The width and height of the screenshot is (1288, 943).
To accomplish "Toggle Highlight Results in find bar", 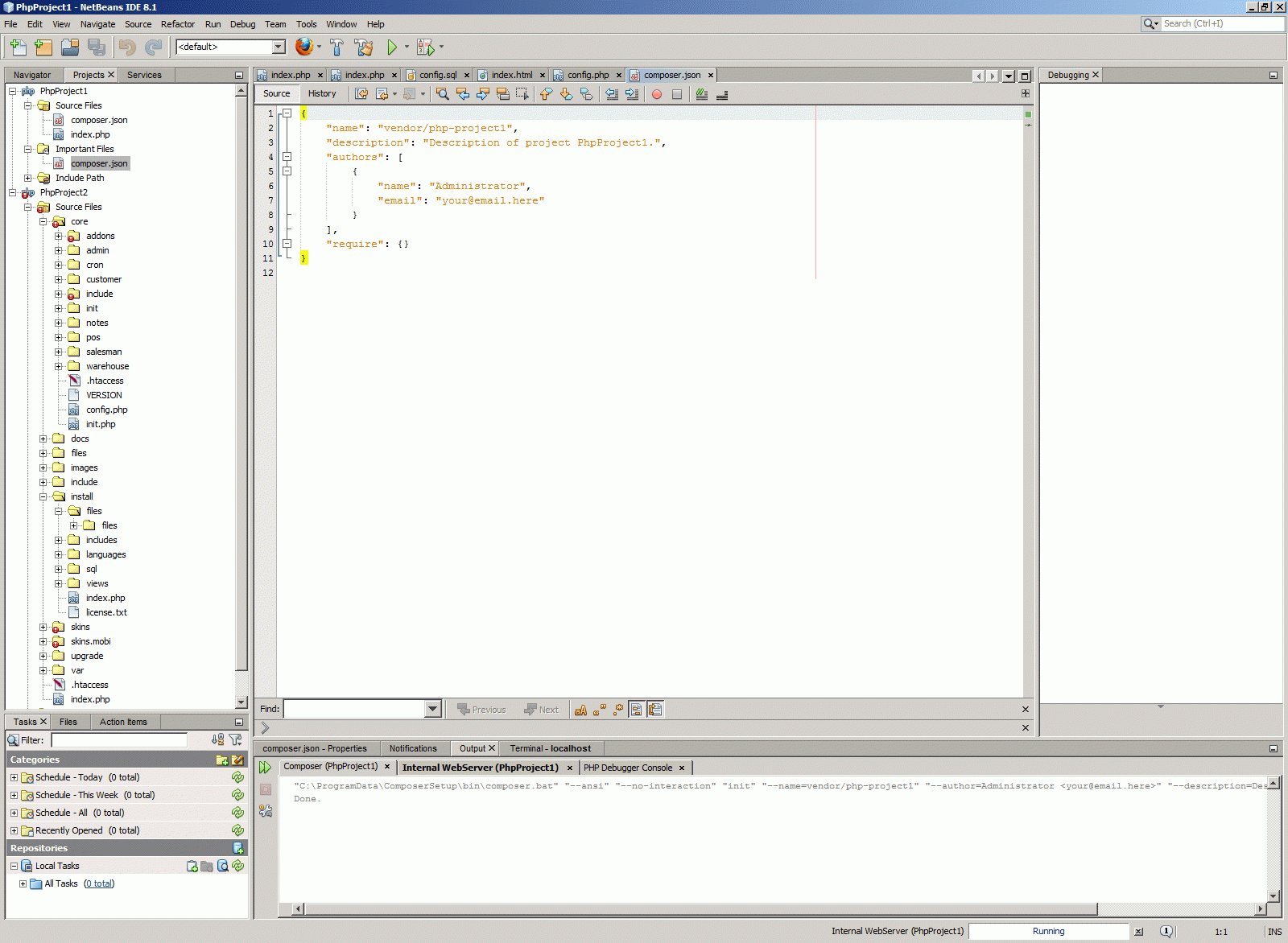I will coord(637,710).
